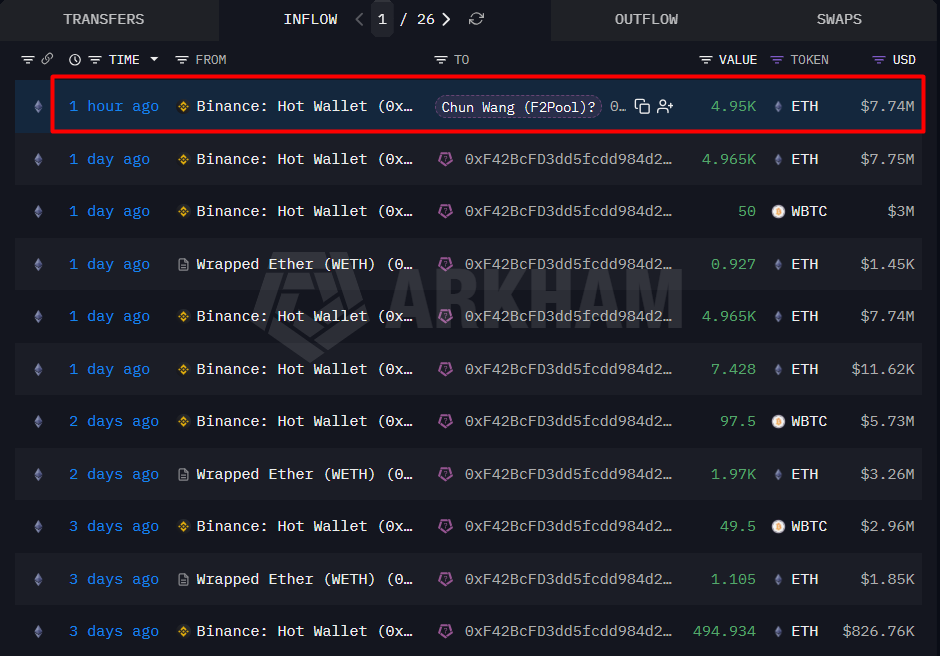Click the WBTC token in the $5.73M row

809,422
